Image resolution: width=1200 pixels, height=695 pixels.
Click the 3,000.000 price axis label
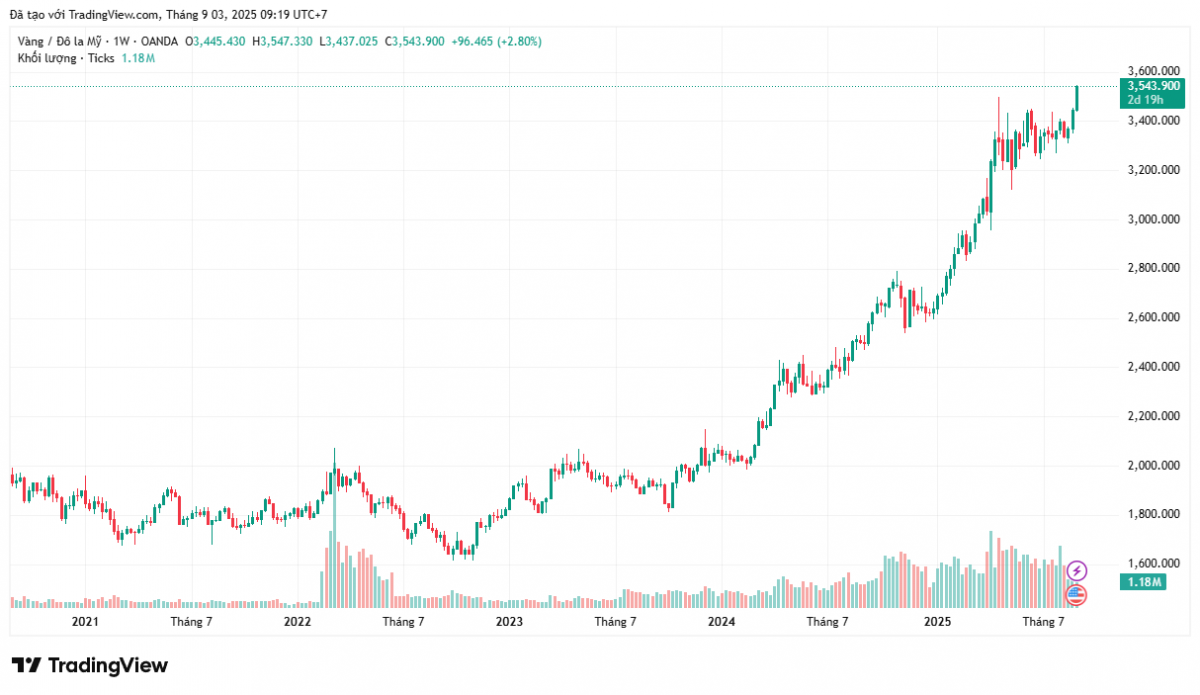[1145, 219]
